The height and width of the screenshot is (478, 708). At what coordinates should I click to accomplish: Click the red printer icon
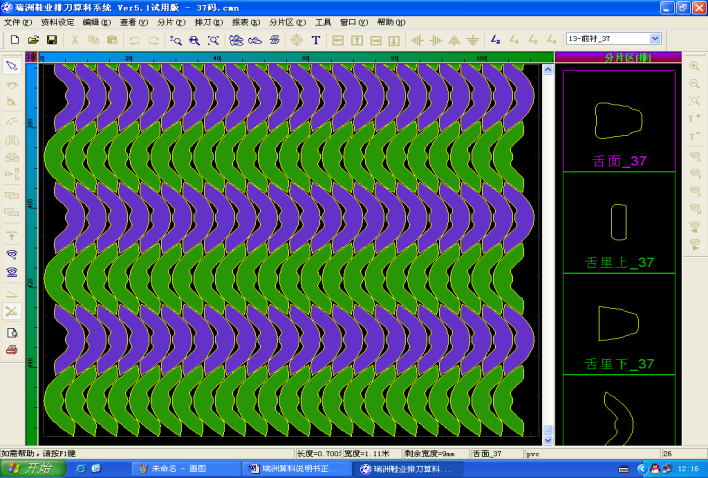(x=12, y=350)
